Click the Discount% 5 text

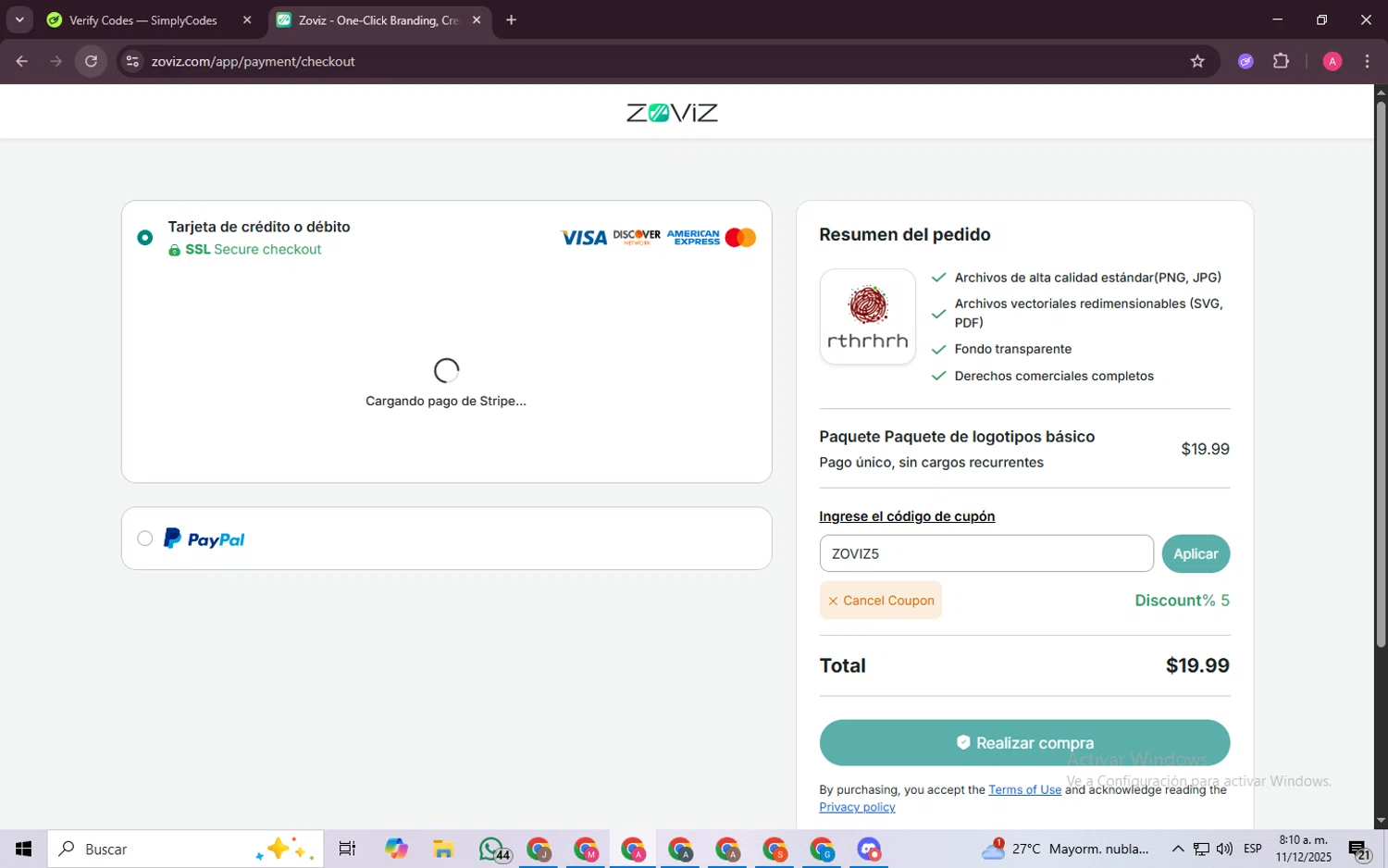(x=1183, y=601)
